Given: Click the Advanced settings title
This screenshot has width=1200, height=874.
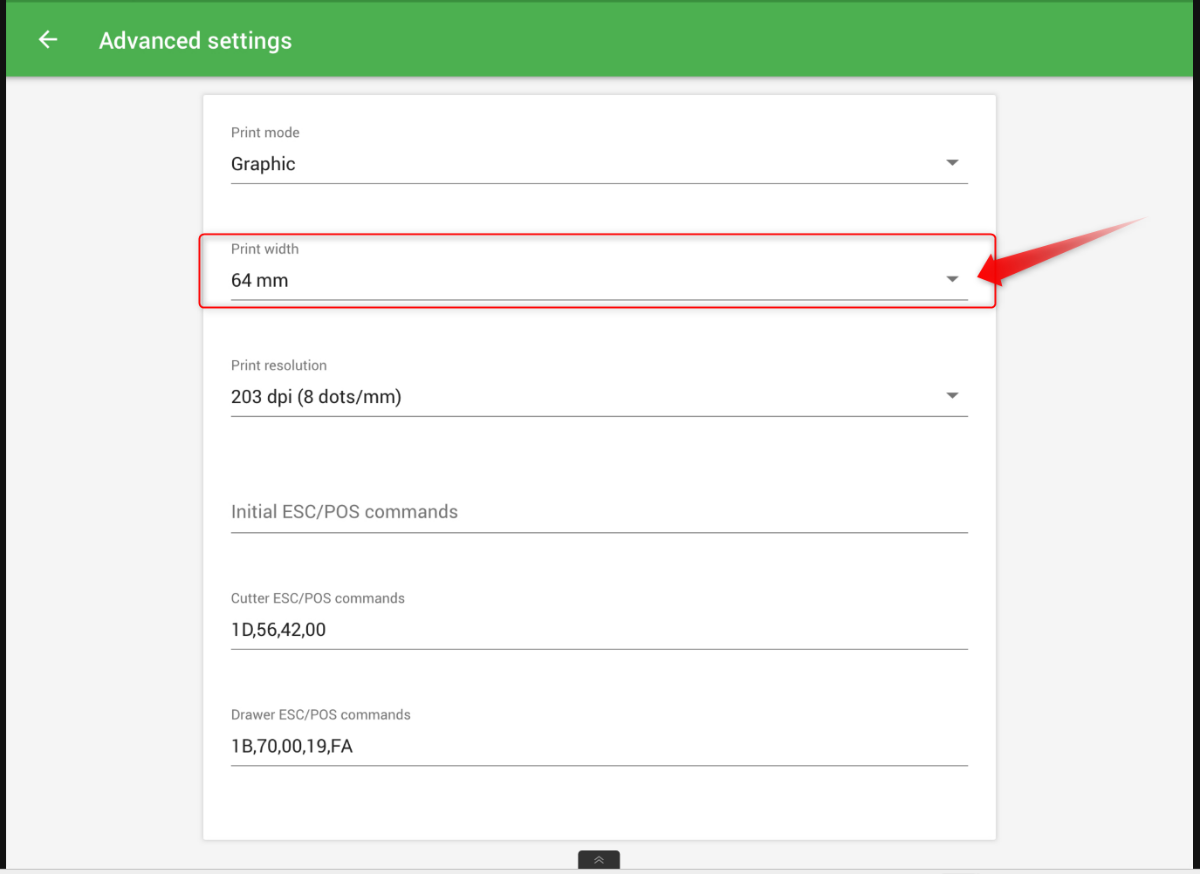Looking at the screenshot, I should coord(195,41).
